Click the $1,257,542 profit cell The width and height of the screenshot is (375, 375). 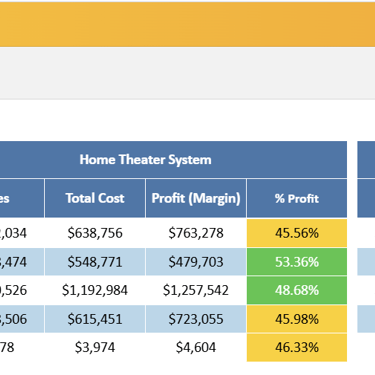tap(196, 290)
